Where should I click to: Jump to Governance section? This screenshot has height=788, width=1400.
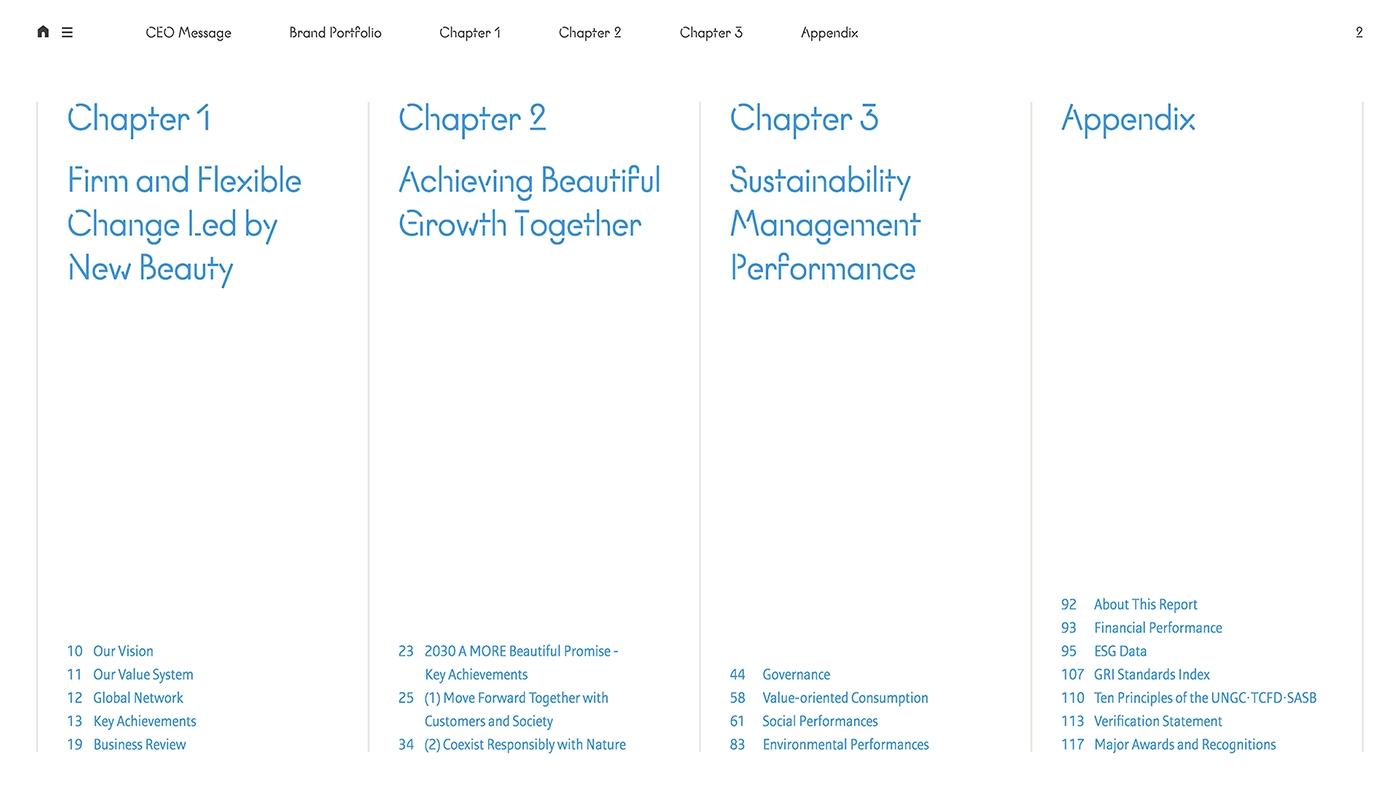796,675
